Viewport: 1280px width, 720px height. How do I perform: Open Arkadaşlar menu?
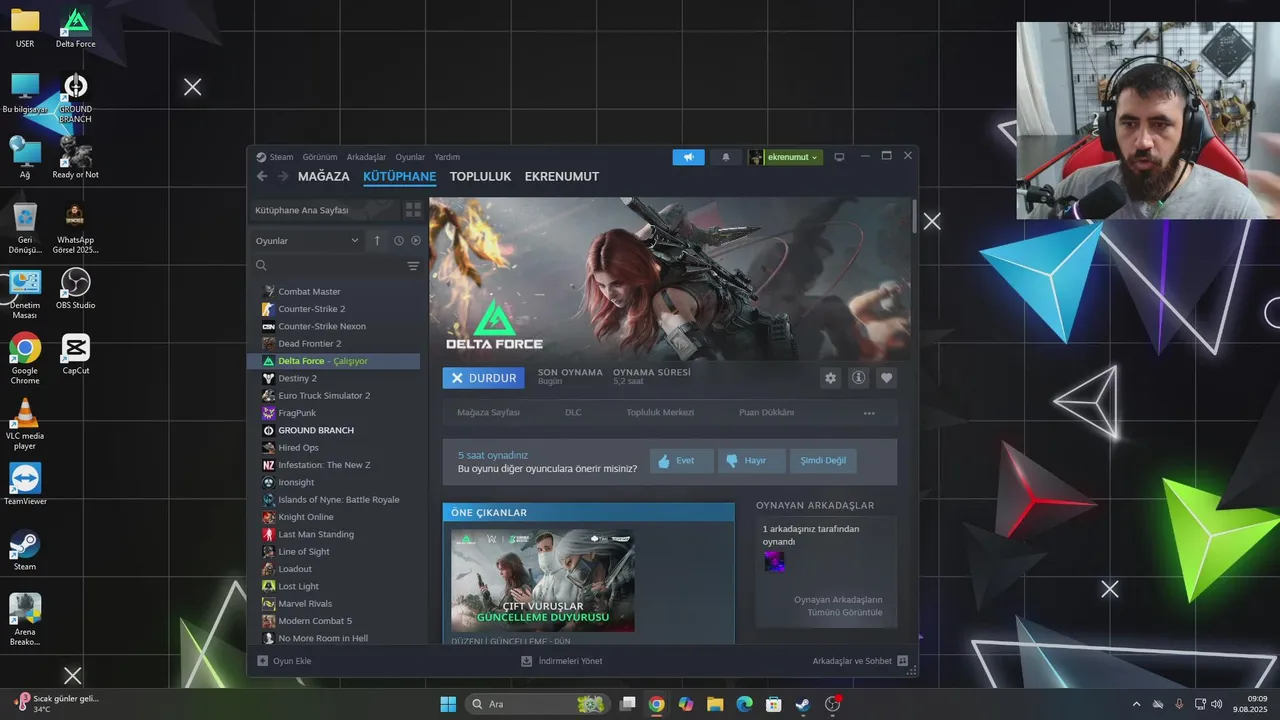tap(366, 157)
